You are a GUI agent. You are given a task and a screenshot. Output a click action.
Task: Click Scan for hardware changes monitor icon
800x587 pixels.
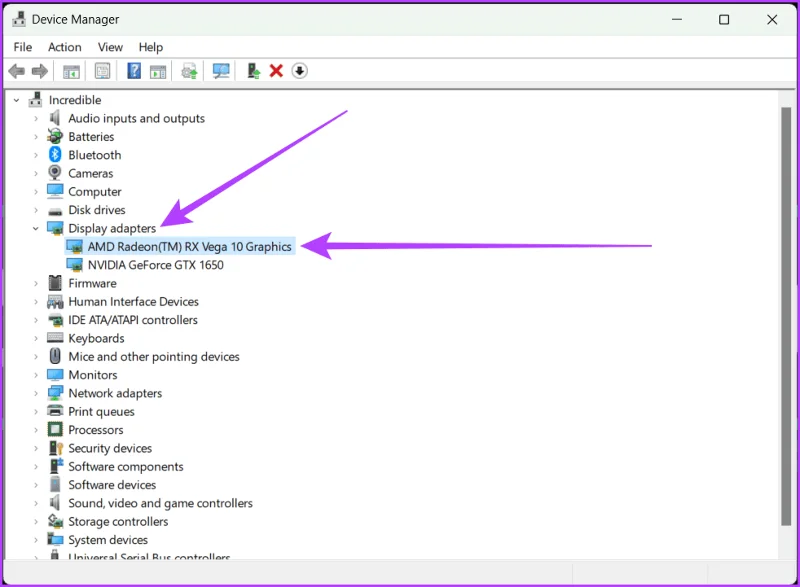click(x=221, y=71)
